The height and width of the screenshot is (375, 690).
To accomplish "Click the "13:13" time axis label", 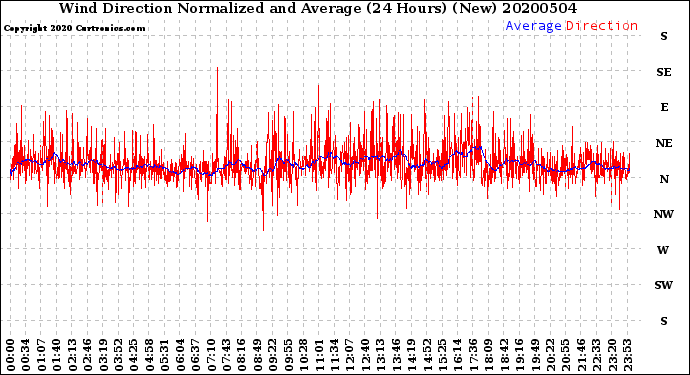I will [381, 355].
